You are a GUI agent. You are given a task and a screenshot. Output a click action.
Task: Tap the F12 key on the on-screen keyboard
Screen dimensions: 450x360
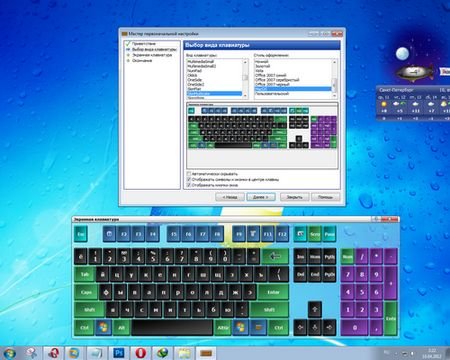[x=282, y=234]
